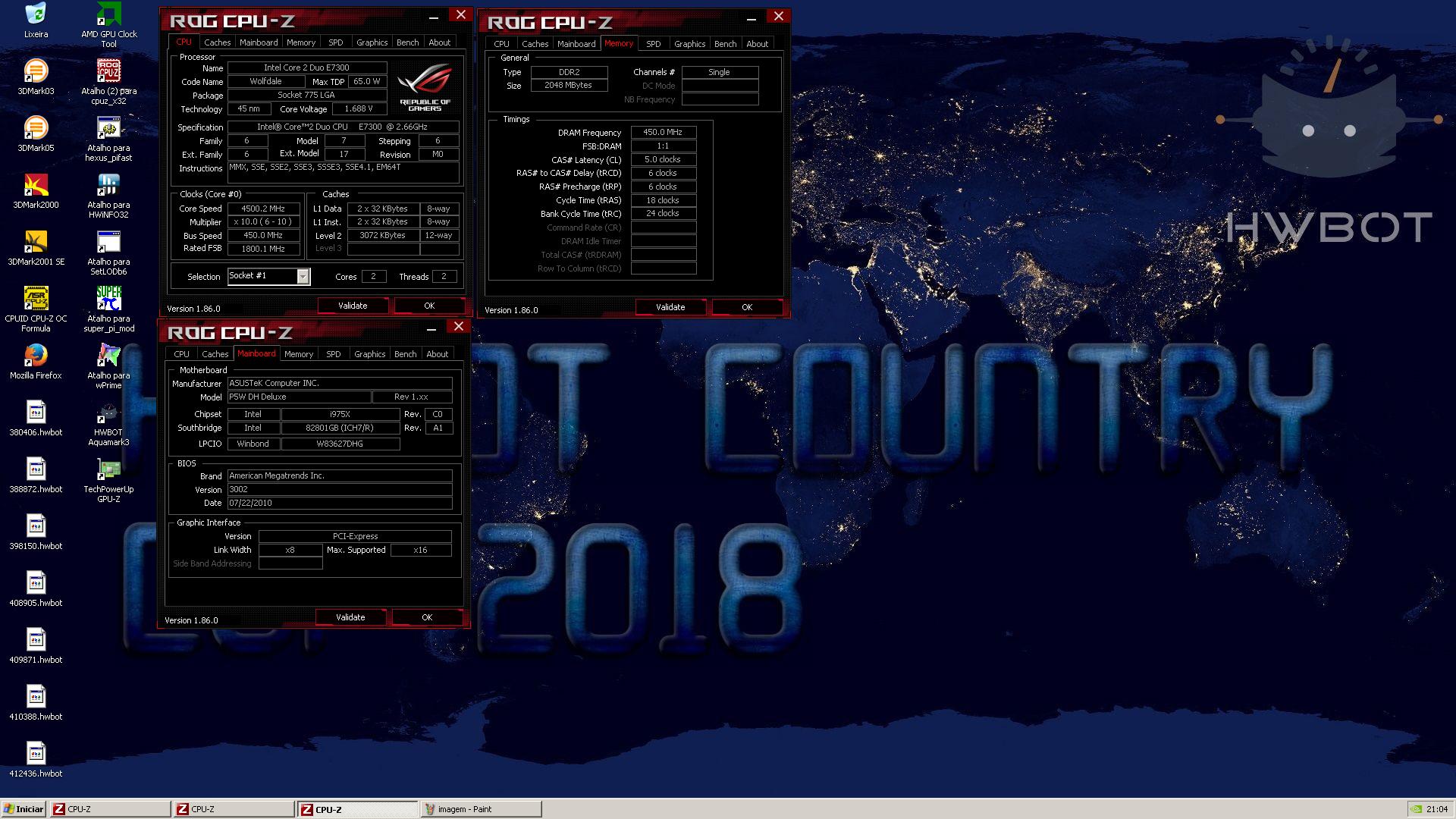The image size is (1456, 819).
Task: Click Validate in the CPU window
Action: (353, 306)
